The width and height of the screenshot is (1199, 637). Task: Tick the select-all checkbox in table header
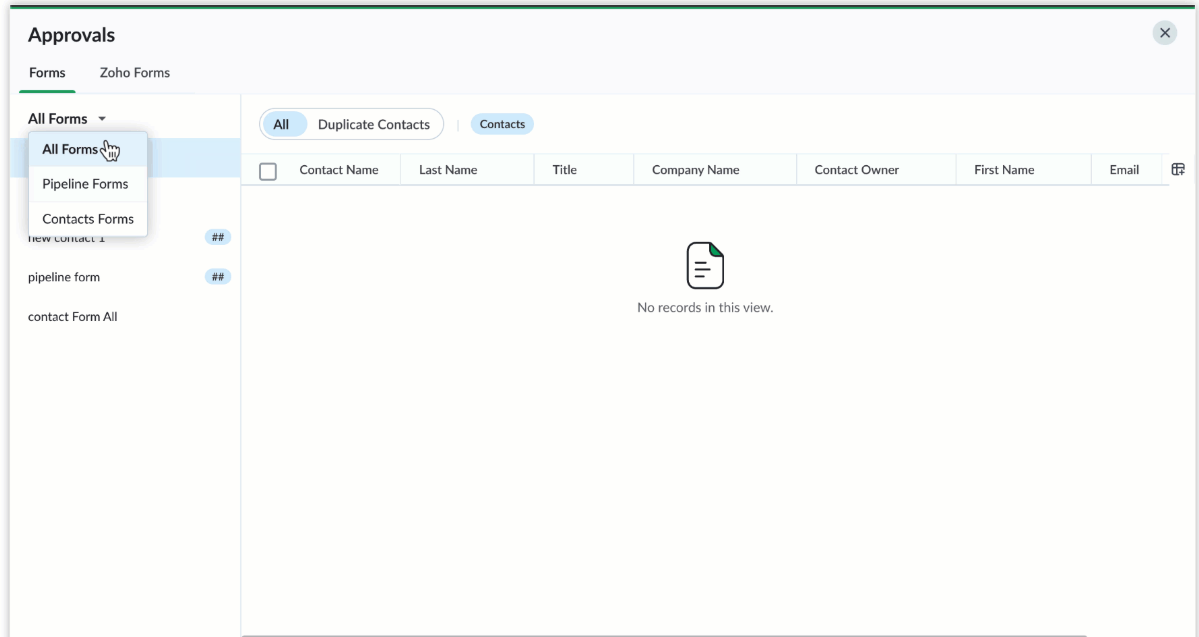pos(268,171)
